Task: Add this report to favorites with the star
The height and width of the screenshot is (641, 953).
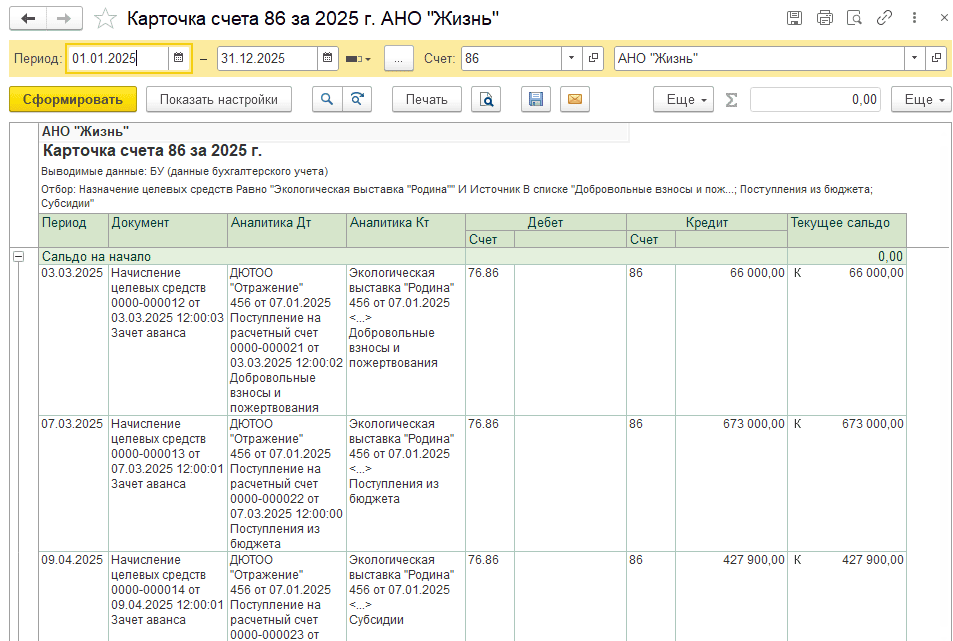Action: tap(104, 19)
